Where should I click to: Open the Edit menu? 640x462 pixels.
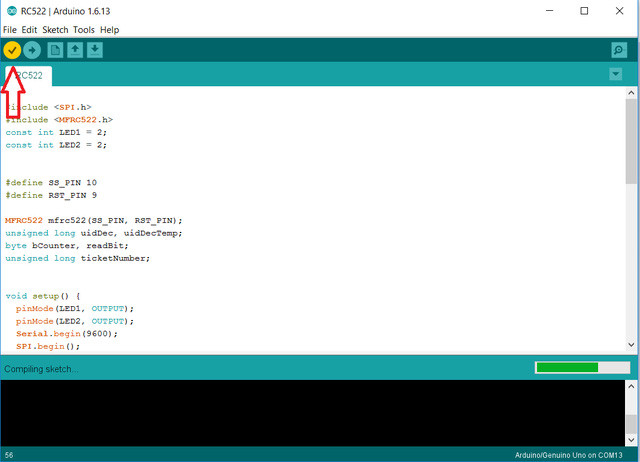click(29, 30)
